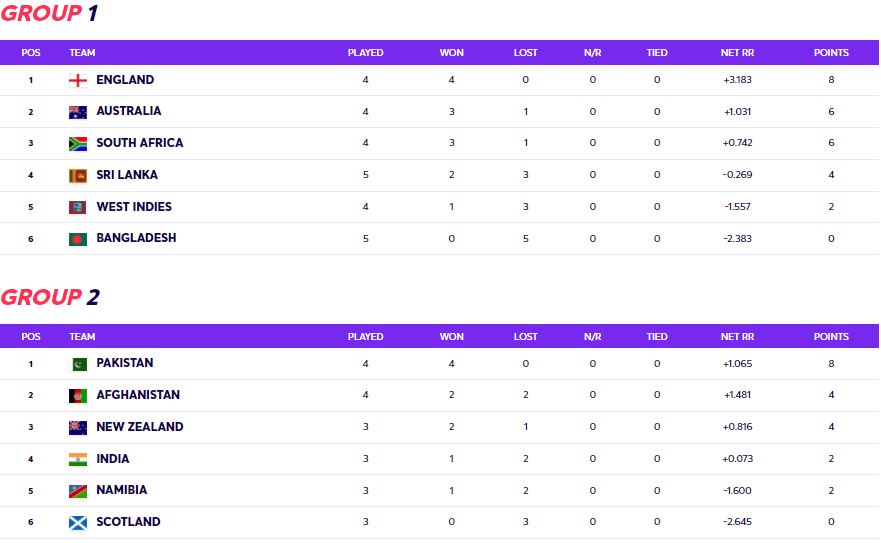Click the England flag icon
This screenshot has width=881, height=543.
[x=78, y=80]
